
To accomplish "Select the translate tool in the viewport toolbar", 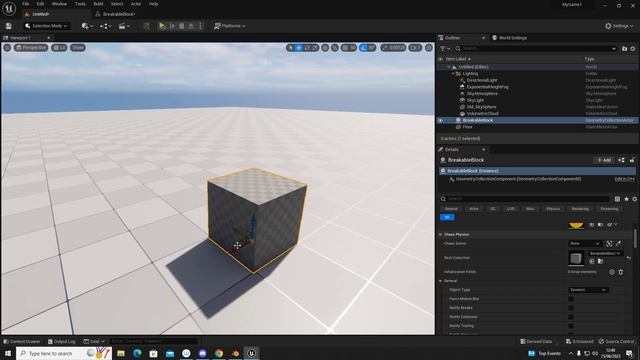I will [299, 48].
